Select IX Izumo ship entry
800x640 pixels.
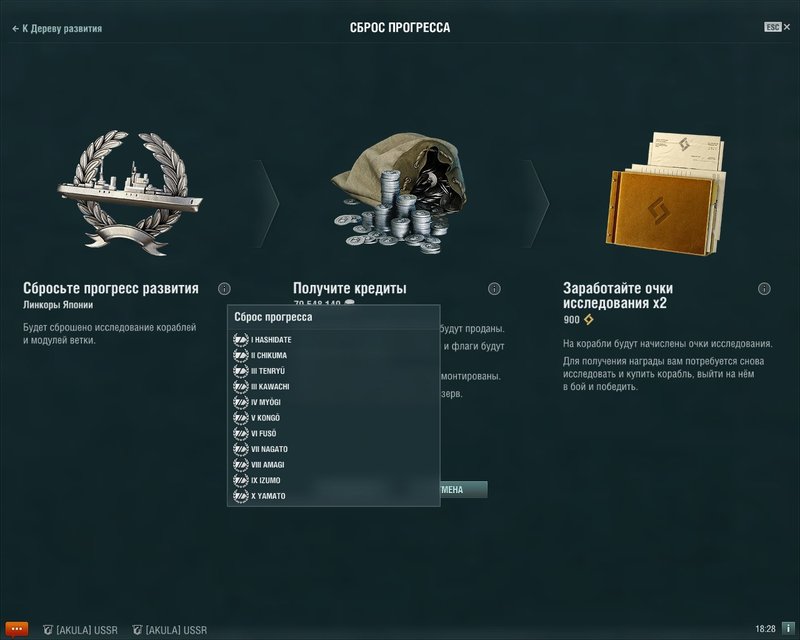(257, 480)
